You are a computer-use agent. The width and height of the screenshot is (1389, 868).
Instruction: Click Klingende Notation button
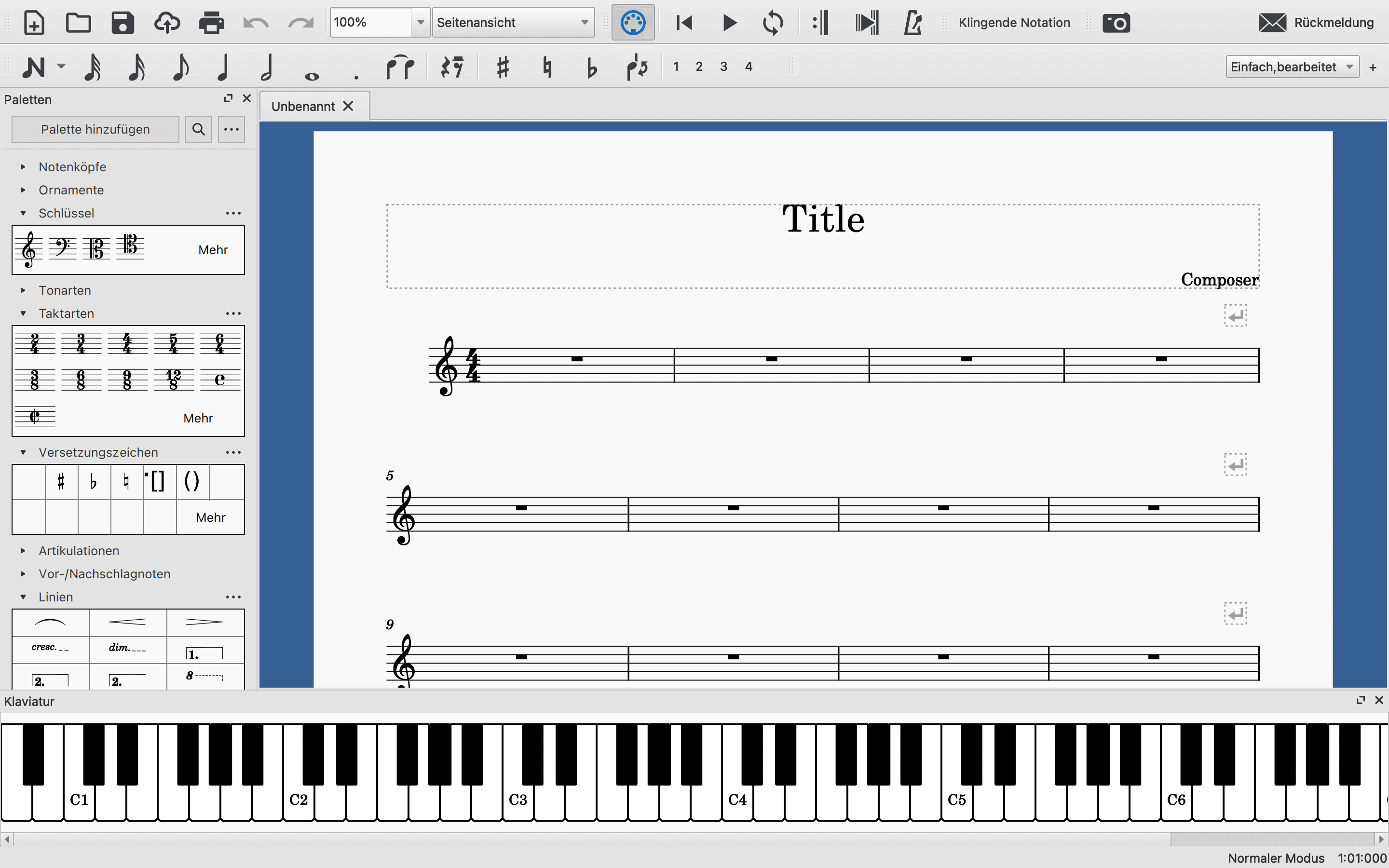click(1014, 23)
